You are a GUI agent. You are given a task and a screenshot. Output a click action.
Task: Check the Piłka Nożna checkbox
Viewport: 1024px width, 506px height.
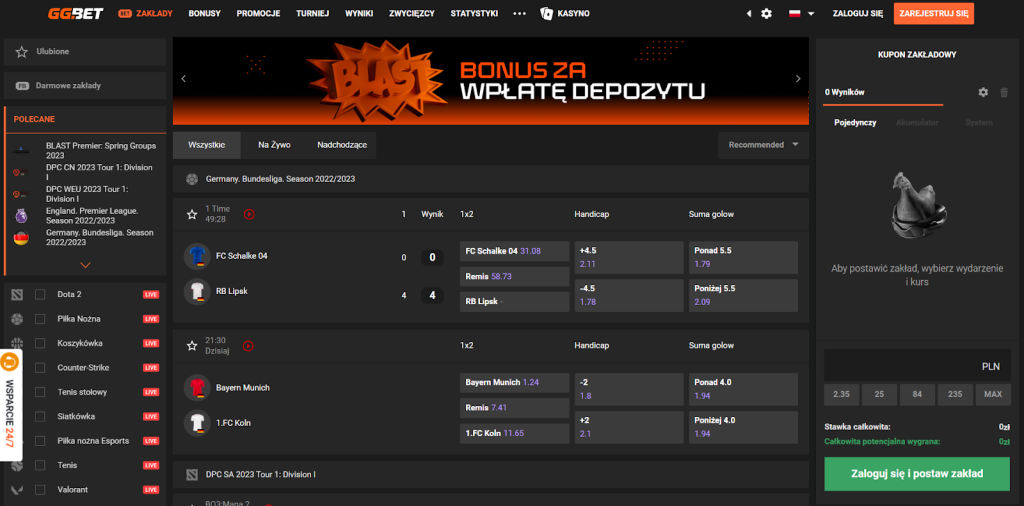tap(40, 319)
